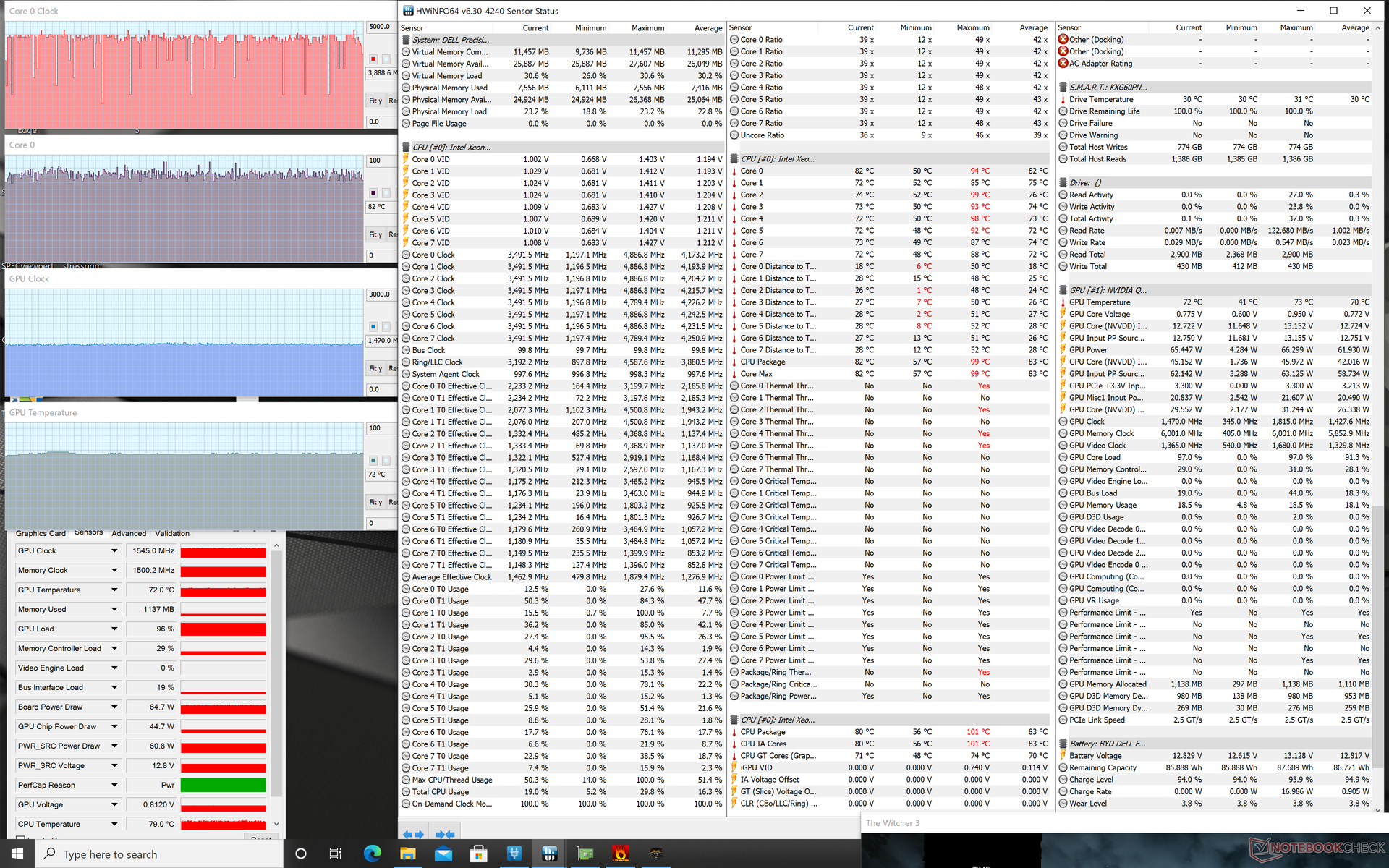
Task: Click Fit y in Core 0 temperature graph
Action: (x=375, y=234)
